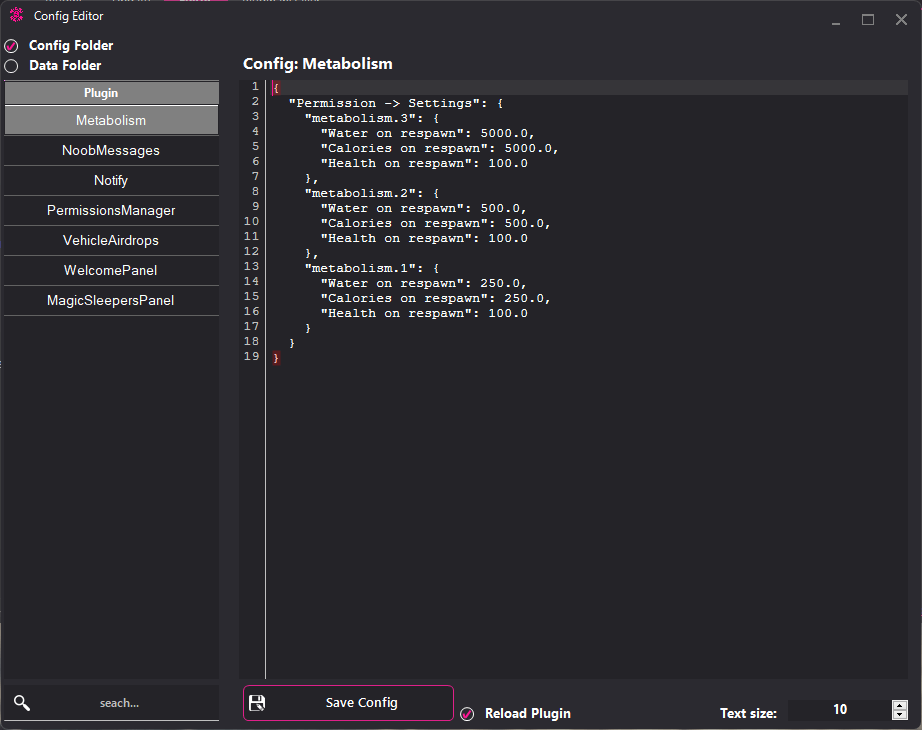Select the VehicleAirdrops plugin
Screen dimensions: 922x730
(110, 240)
